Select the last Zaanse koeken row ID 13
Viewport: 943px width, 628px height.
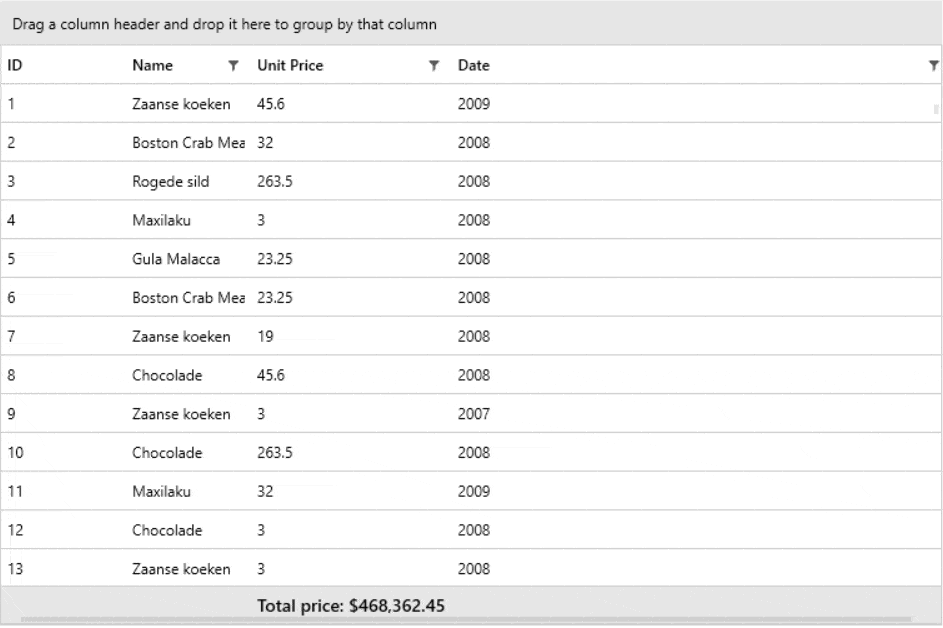click(180, 568)
